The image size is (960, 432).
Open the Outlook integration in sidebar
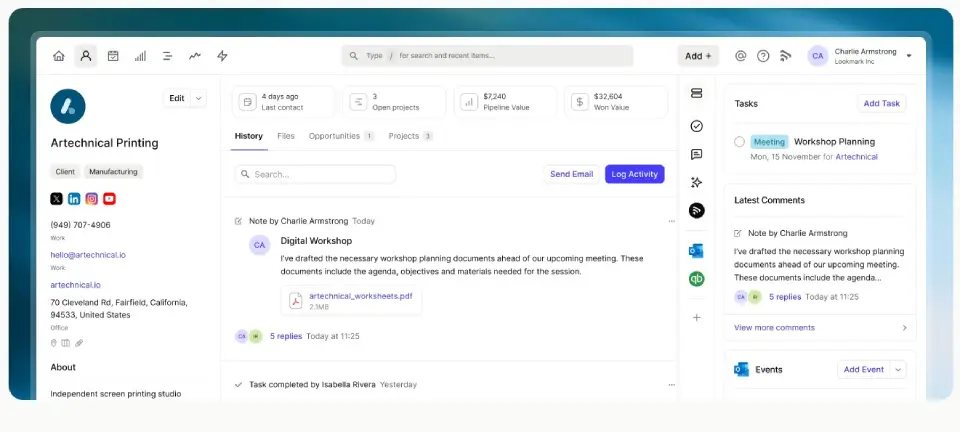(x=696, y=251)
